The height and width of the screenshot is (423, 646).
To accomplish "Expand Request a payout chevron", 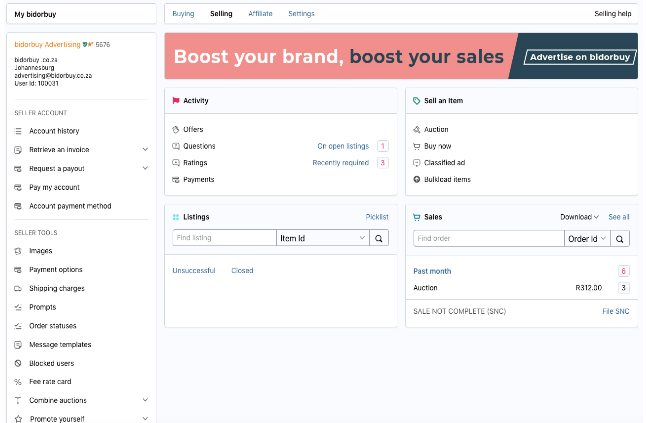I will point(145,168).
